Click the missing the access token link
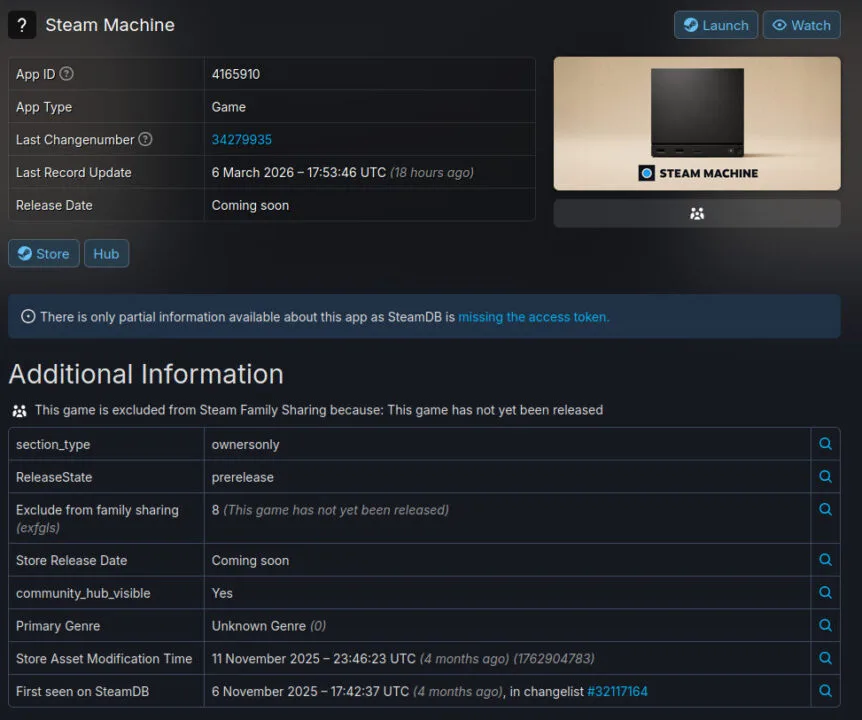Image resolution: width=862 pixels, height=720 pixels. point(533,316)
